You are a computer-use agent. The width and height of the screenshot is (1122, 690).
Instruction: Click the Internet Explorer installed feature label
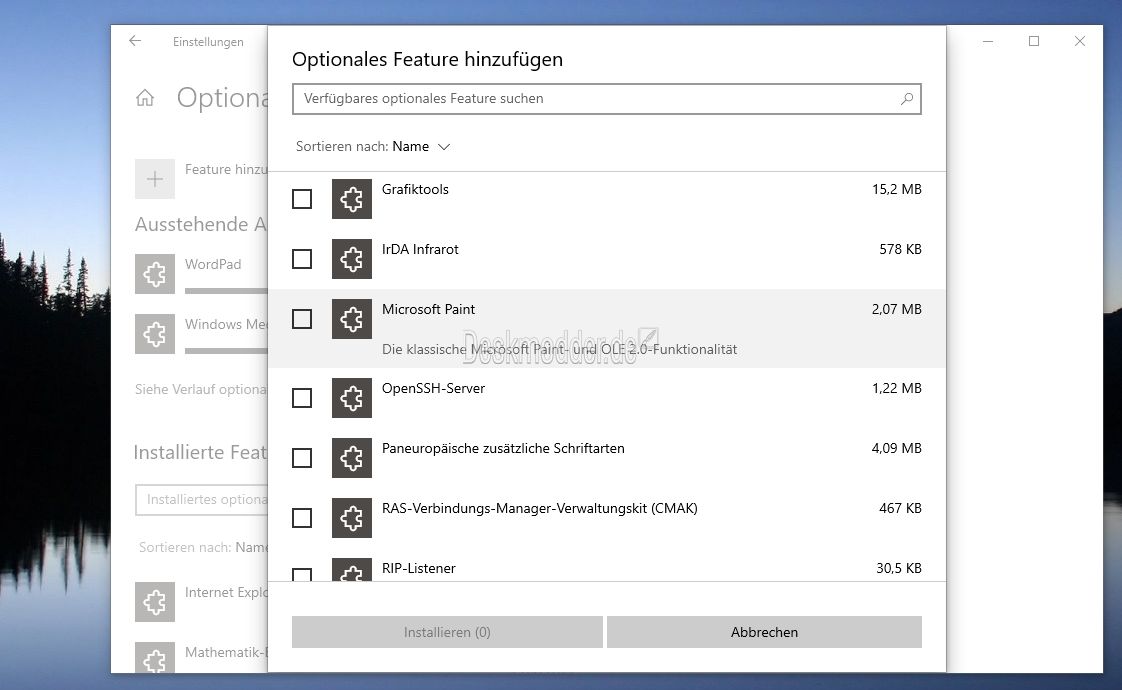(226, 593)
